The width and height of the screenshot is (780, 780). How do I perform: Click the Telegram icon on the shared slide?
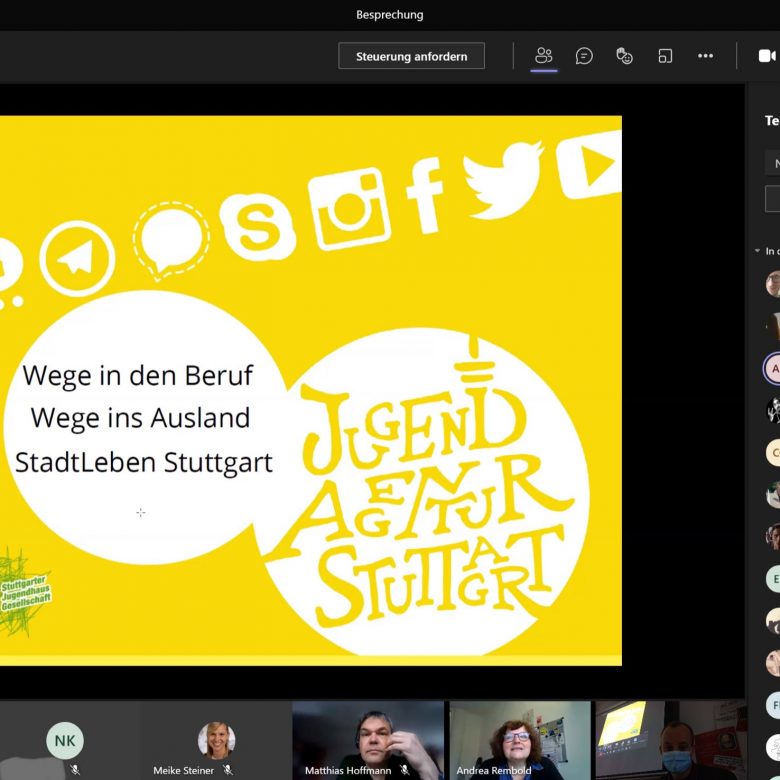tap(77, 259)
